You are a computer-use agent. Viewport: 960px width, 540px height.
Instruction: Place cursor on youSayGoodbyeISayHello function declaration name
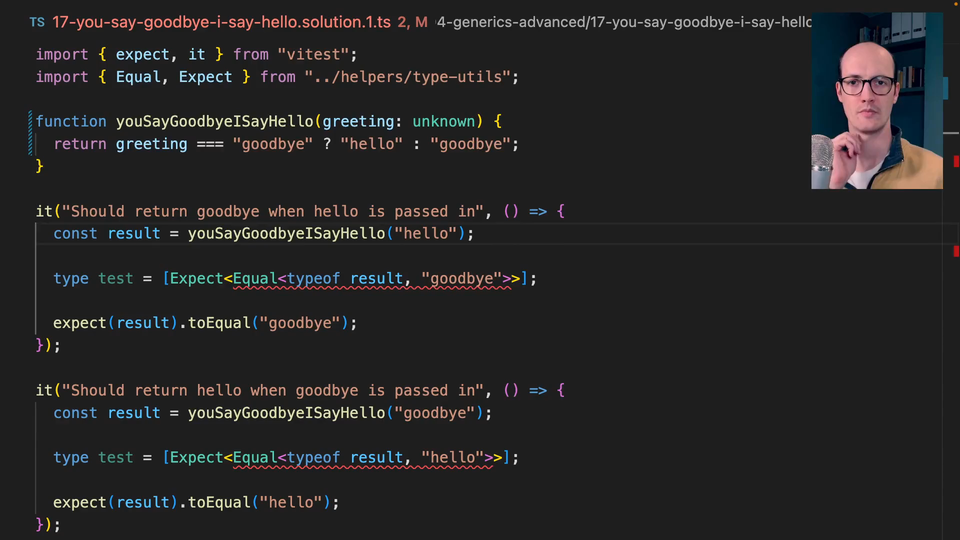214,121
